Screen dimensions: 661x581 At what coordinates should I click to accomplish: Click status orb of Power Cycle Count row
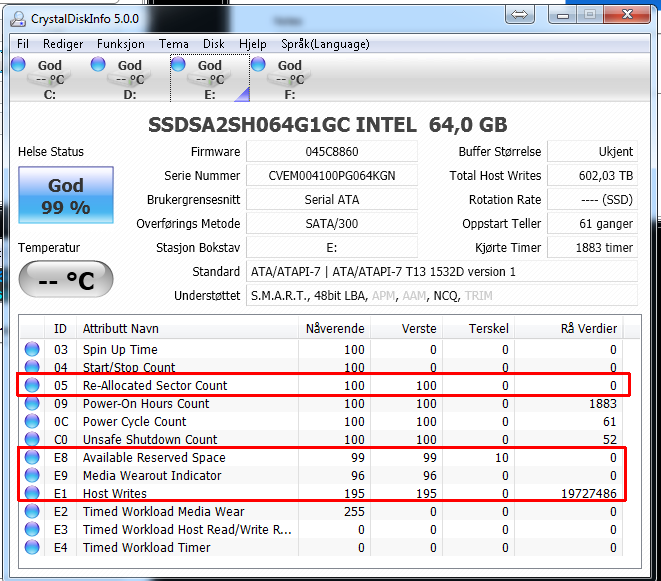click(32, 421)
